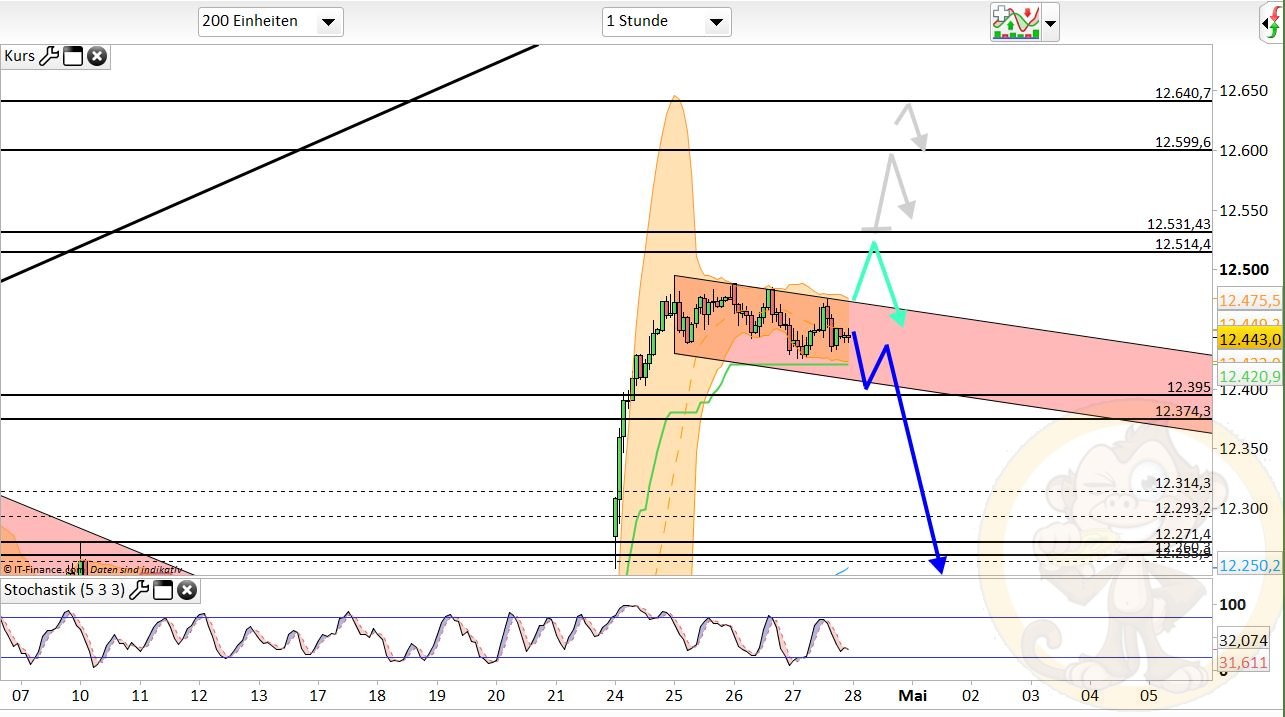Open Kurs settings via the wrench icon
Image resolution: width=1285 pixels, height=717 pixels.
(x=47, y=56)
